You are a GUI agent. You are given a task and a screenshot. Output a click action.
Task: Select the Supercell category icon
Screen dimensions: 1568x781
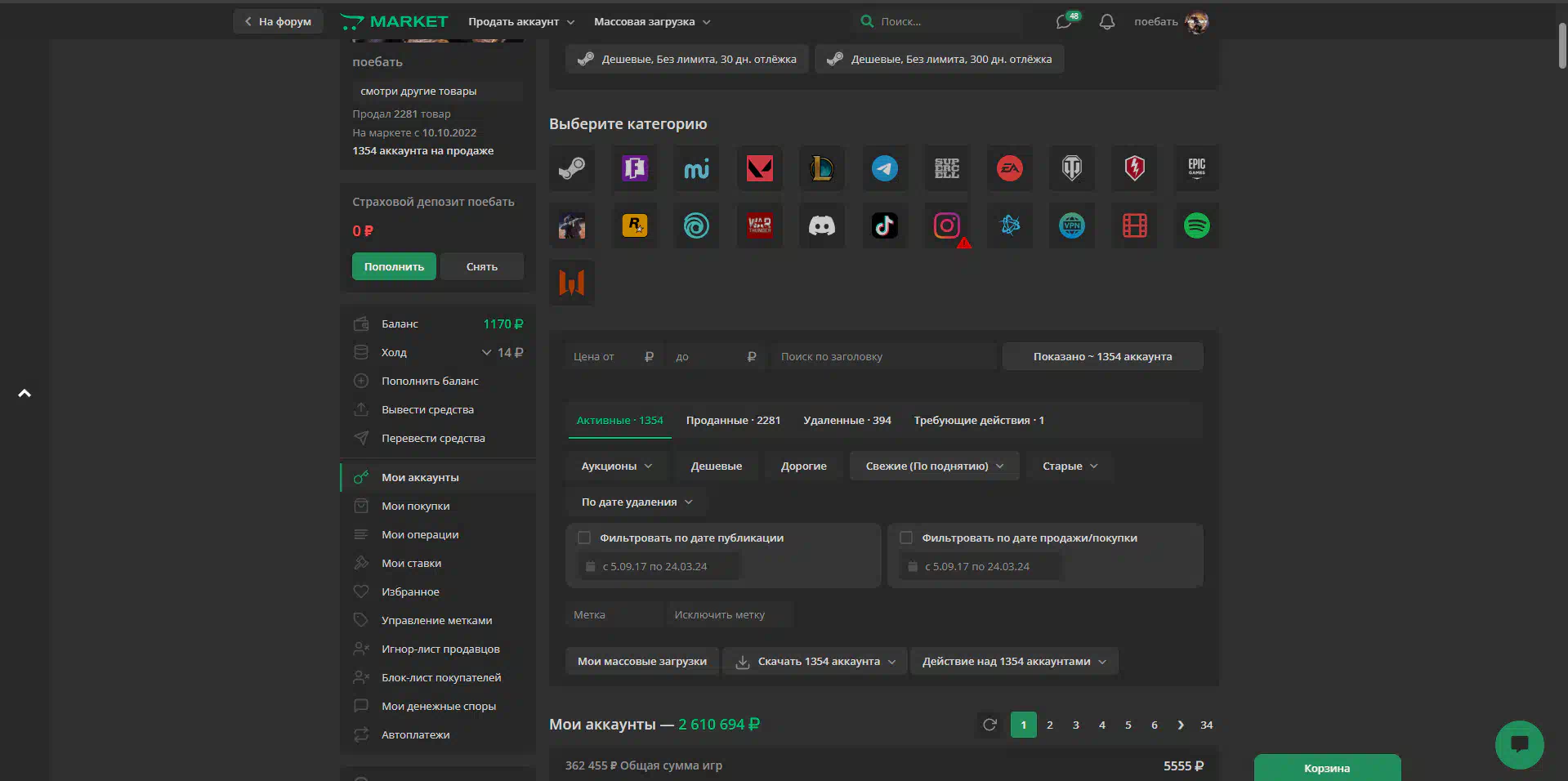947,168
